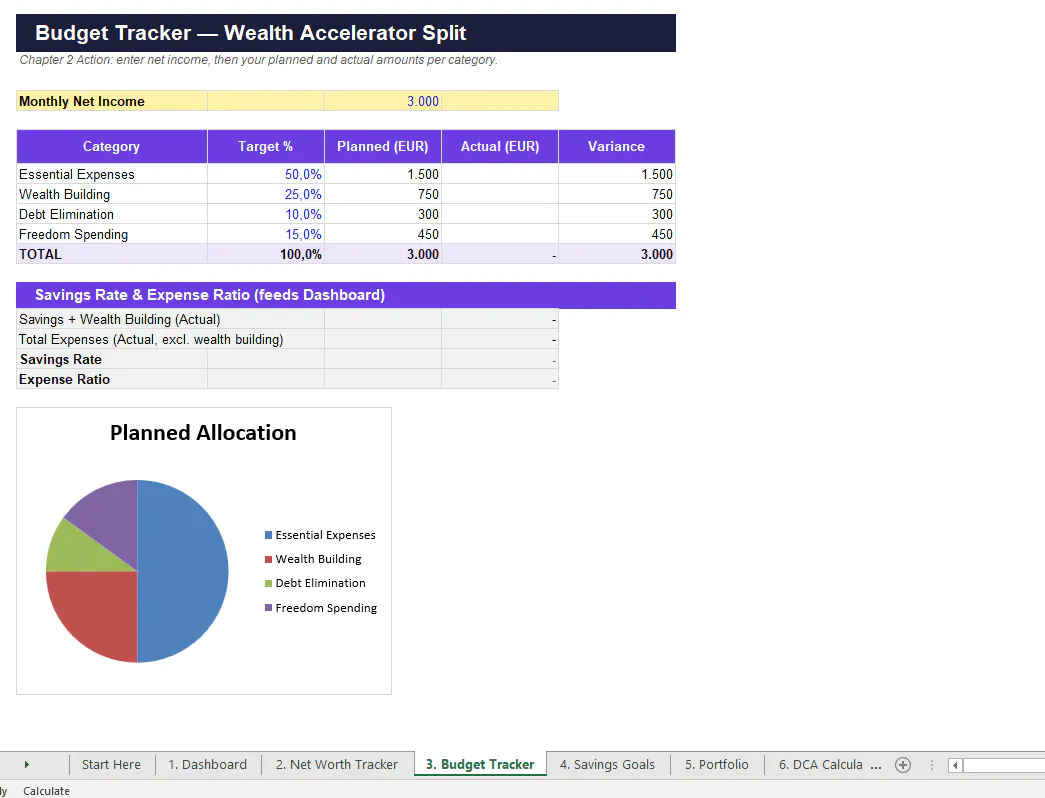Select the Category column header
The height and width of the screenshot is (798, 1045).
[111, 147]
